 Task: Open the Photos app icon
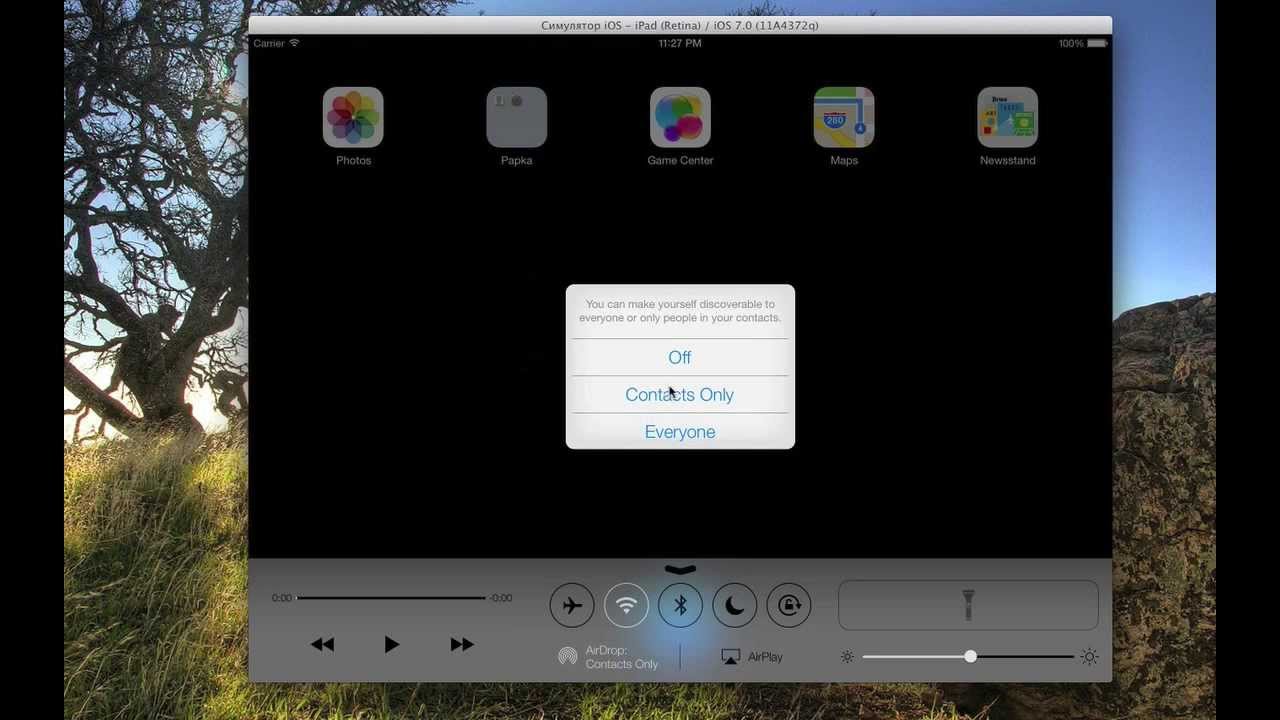pos(353,117)
